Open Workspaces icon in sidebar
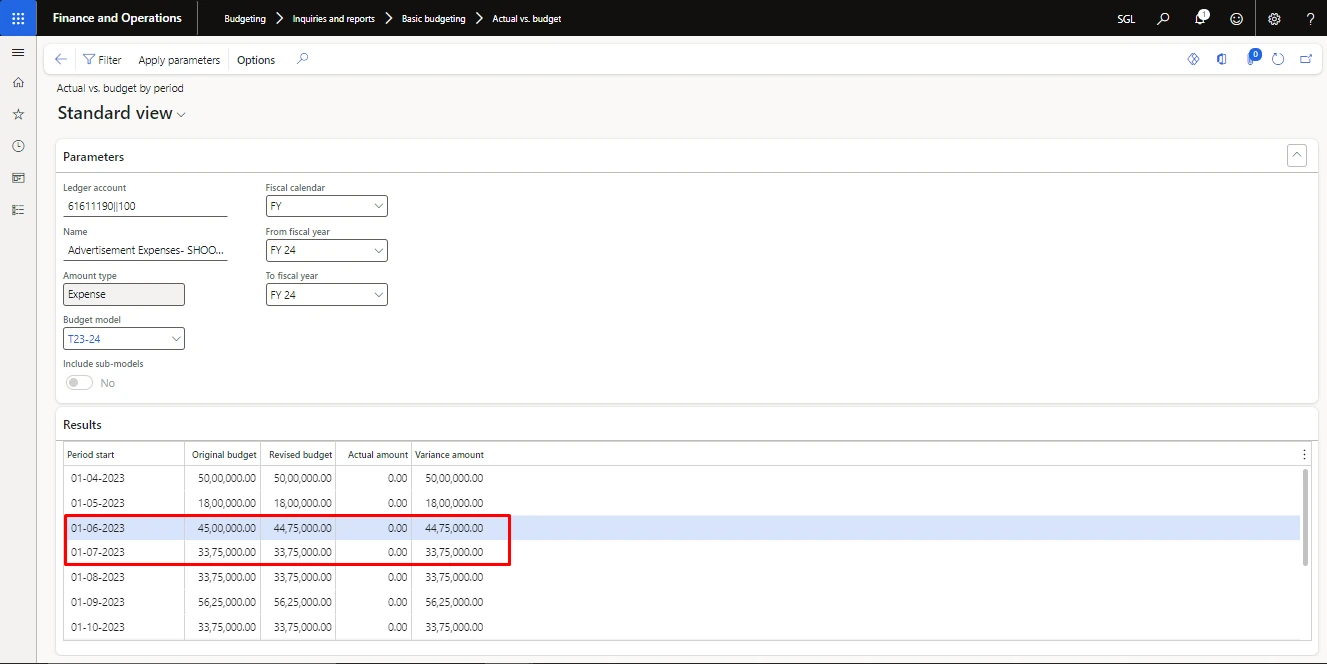This screenshot has height=664, width=1327. pos(18,178)
